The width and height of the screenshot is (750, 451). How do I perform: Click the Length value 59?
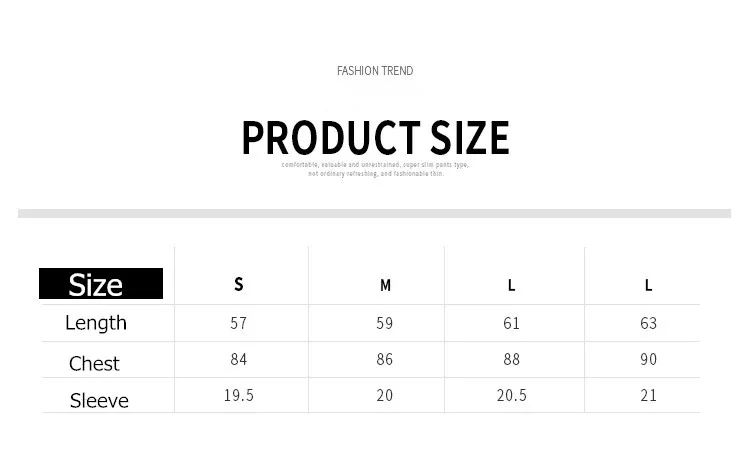pyautogui.click(x=385, y=323)
